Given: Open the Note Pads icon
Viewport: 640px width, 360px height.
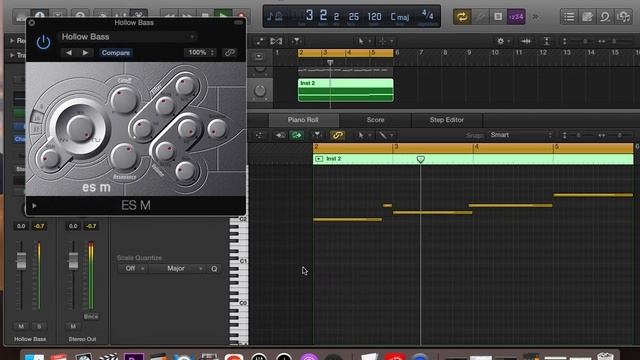Looking at the screenshot, I should [x=587, y=17].
